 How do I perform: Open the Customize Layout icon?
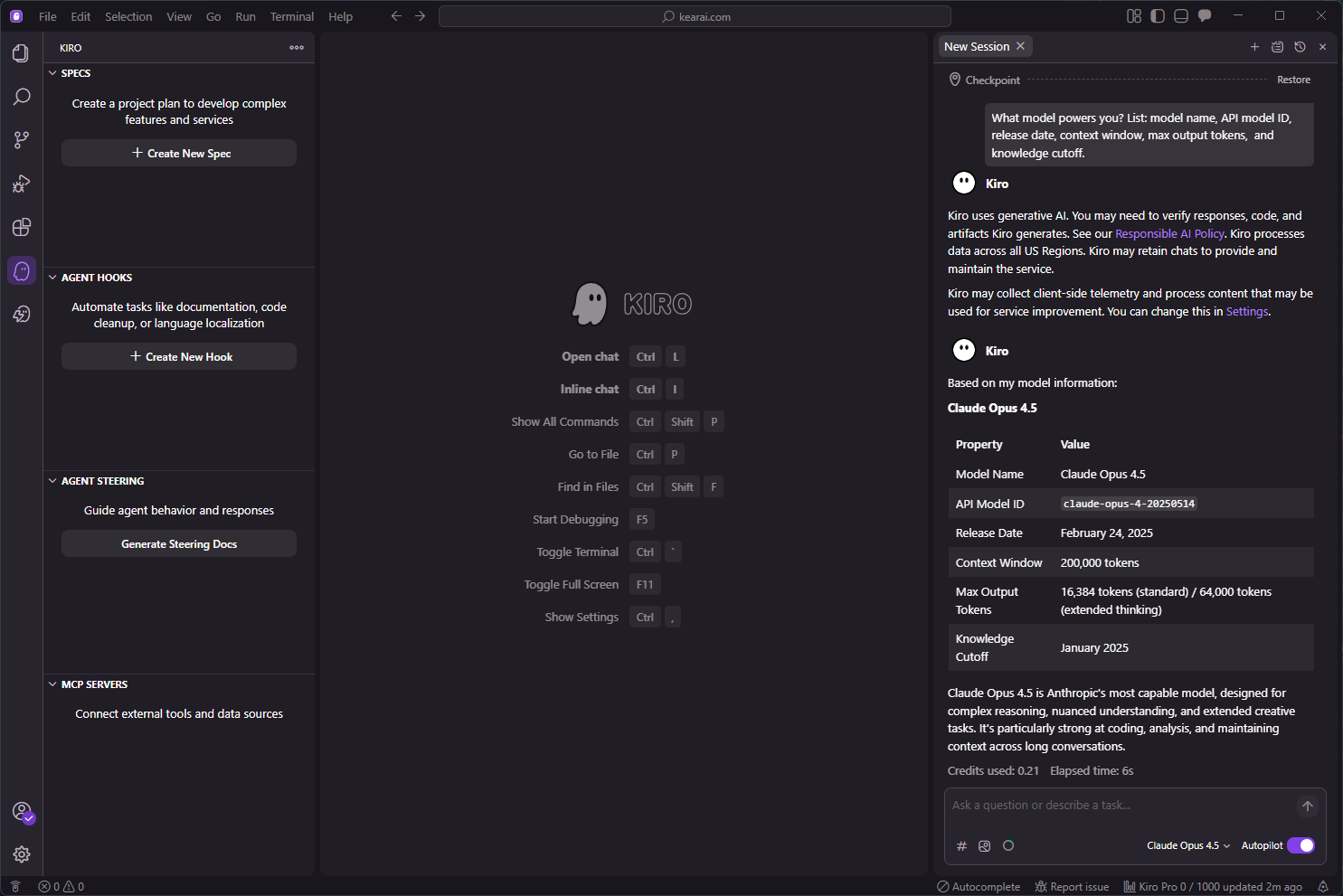click(x=1134, y=16)
